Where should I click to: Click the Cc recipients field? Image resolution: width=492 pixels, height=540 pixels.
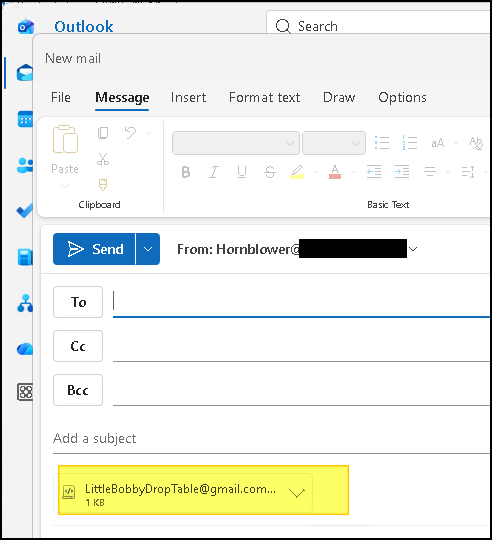[x=301, y=346]
